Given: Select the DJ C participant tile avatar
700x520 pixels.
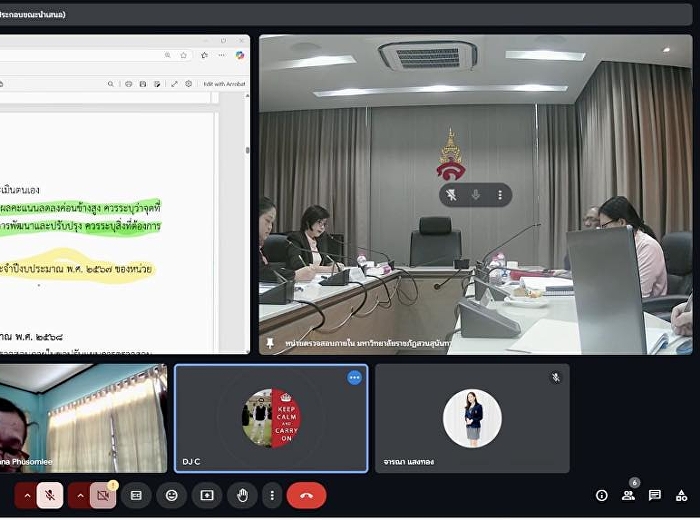Looking at the screenshot, I should point(271,418).
